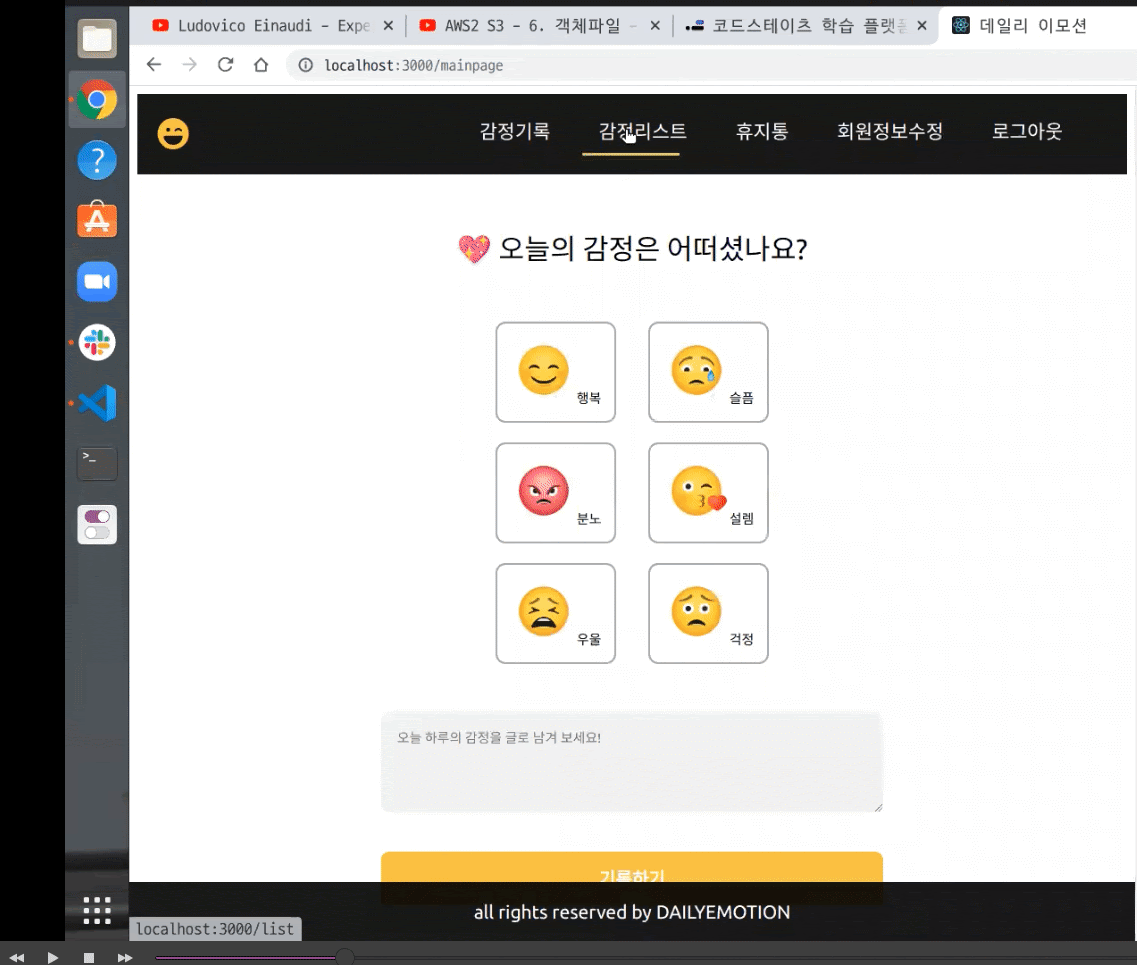
Task: Close the 코드스테이츠 tab
Action: (922, 26)
